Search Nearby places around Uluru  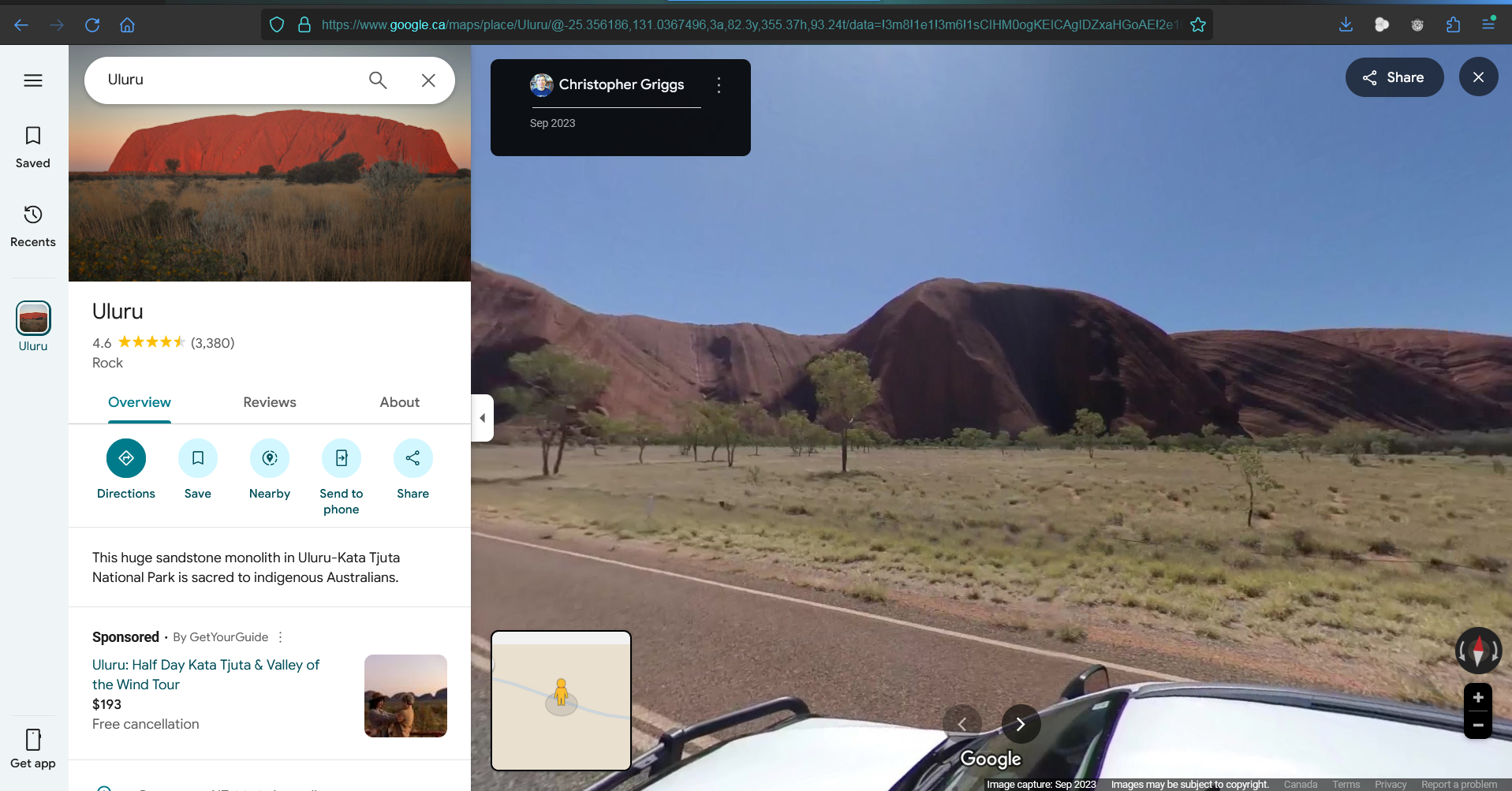pyautogui.click(x=270, y=470)
